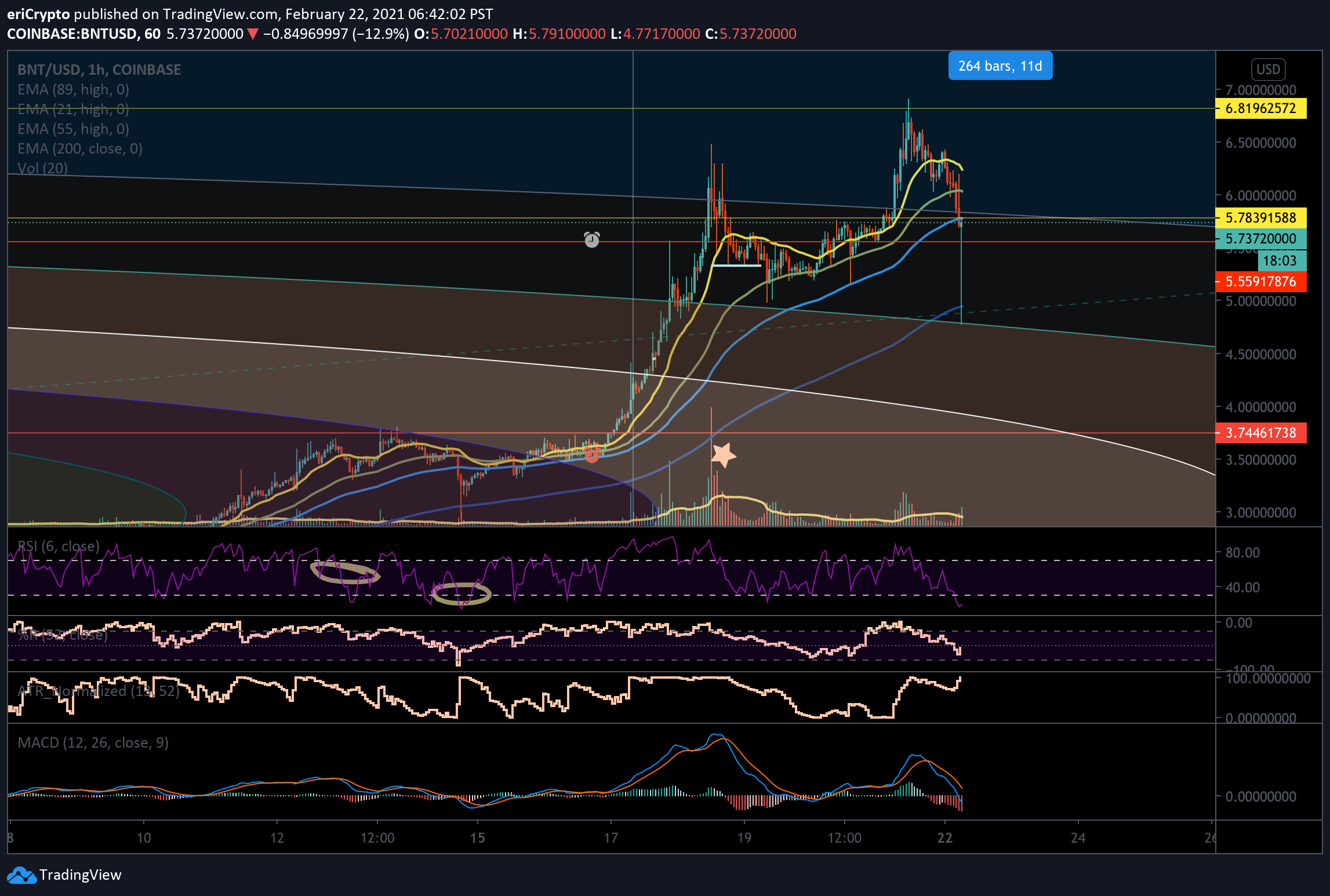Click the RSI 40.00 axis label
The width and height of the screenshot is (1330, 896).
1242,588
